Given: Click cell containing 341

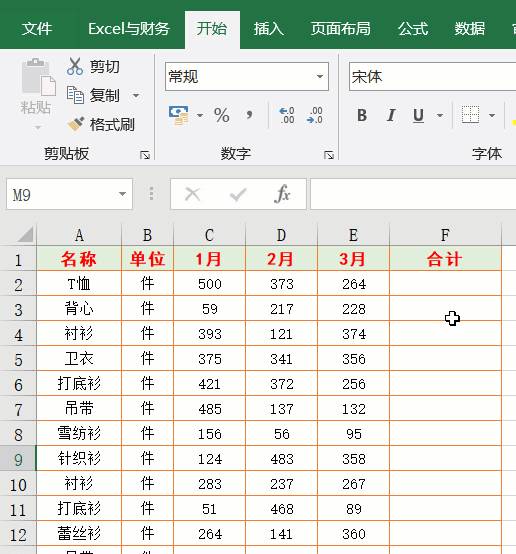Looking at the screenshot, I should [x=282, y=359].
